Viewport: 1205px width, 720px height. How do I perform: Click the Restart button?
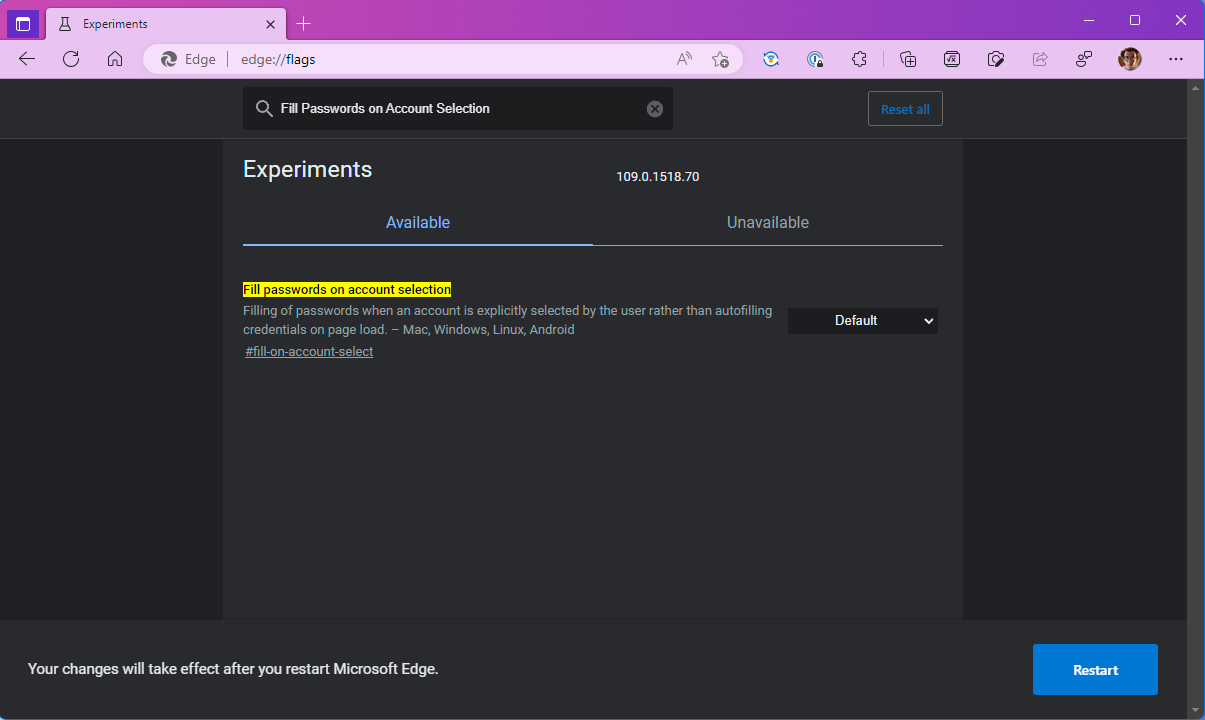pos(1095,669)
